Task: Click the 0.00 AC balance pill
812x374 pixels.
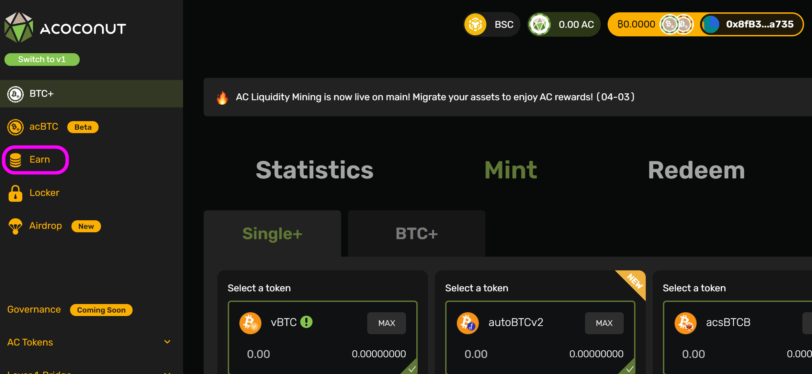Action: coord(564,24)
